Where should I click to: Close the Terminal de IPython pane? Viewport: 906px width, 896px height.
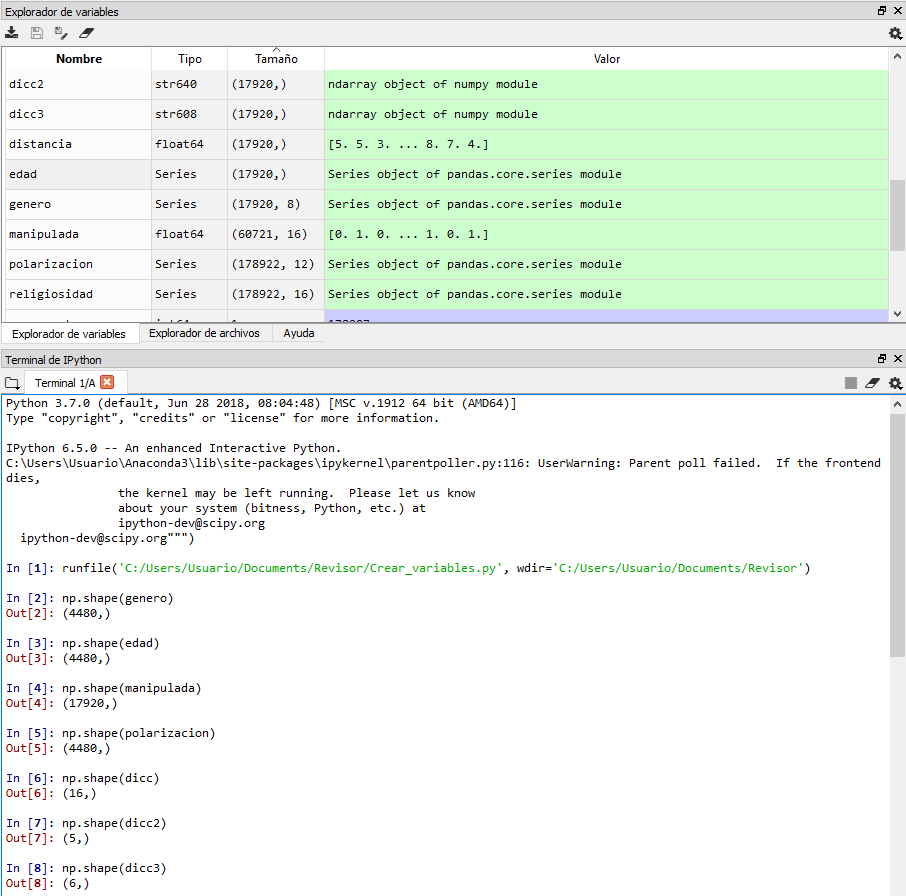tap(898, 358)
